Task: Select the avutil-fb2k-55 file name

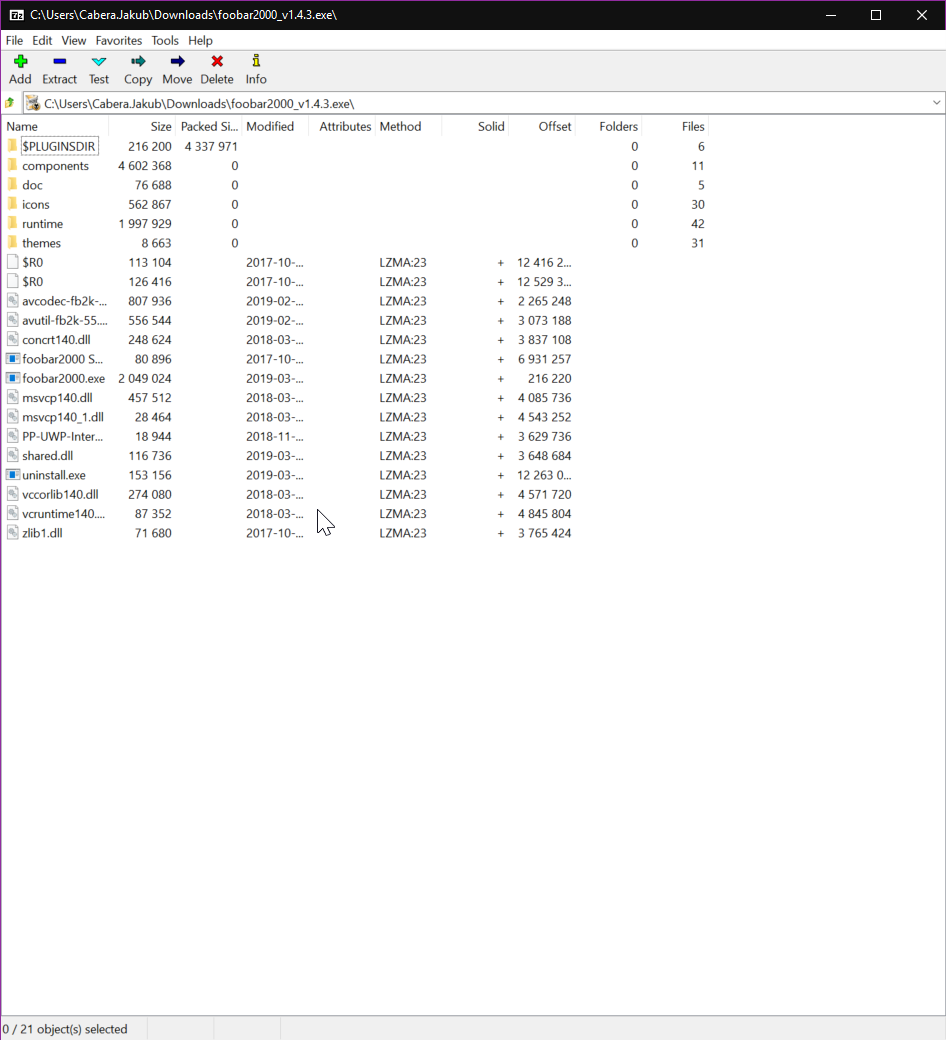Action: pyautogui.click(x=65, y=320)
